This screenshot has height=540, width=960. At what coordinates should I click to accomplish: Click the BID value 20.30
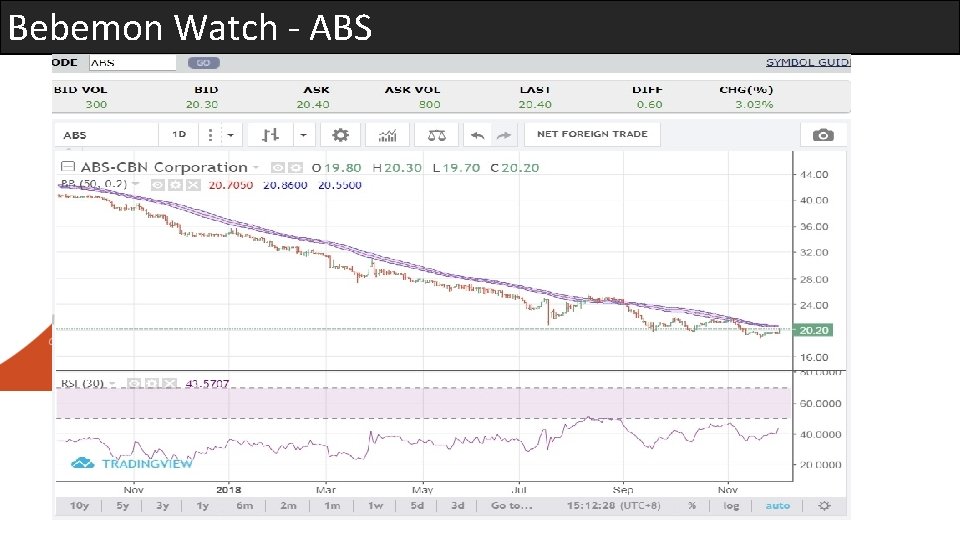(202, 105)
